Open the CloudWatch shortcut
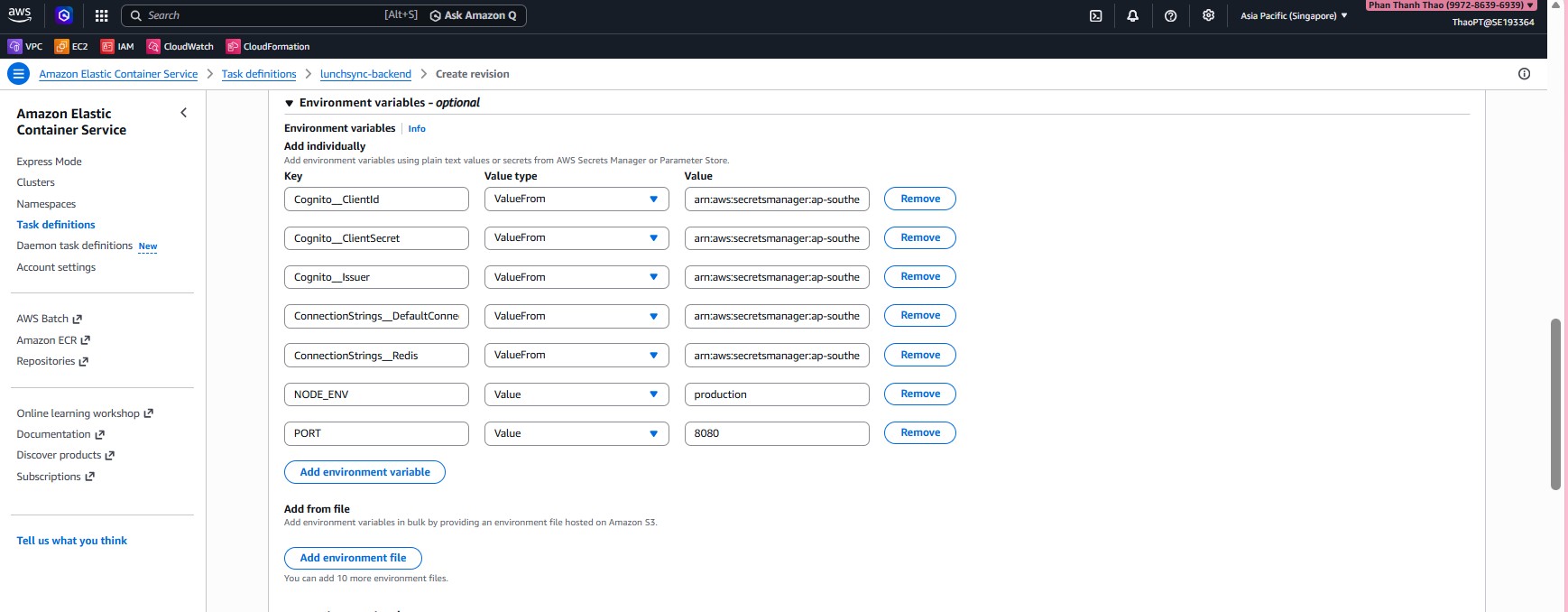Screen dimensions: 1568x612 (180, 46)
